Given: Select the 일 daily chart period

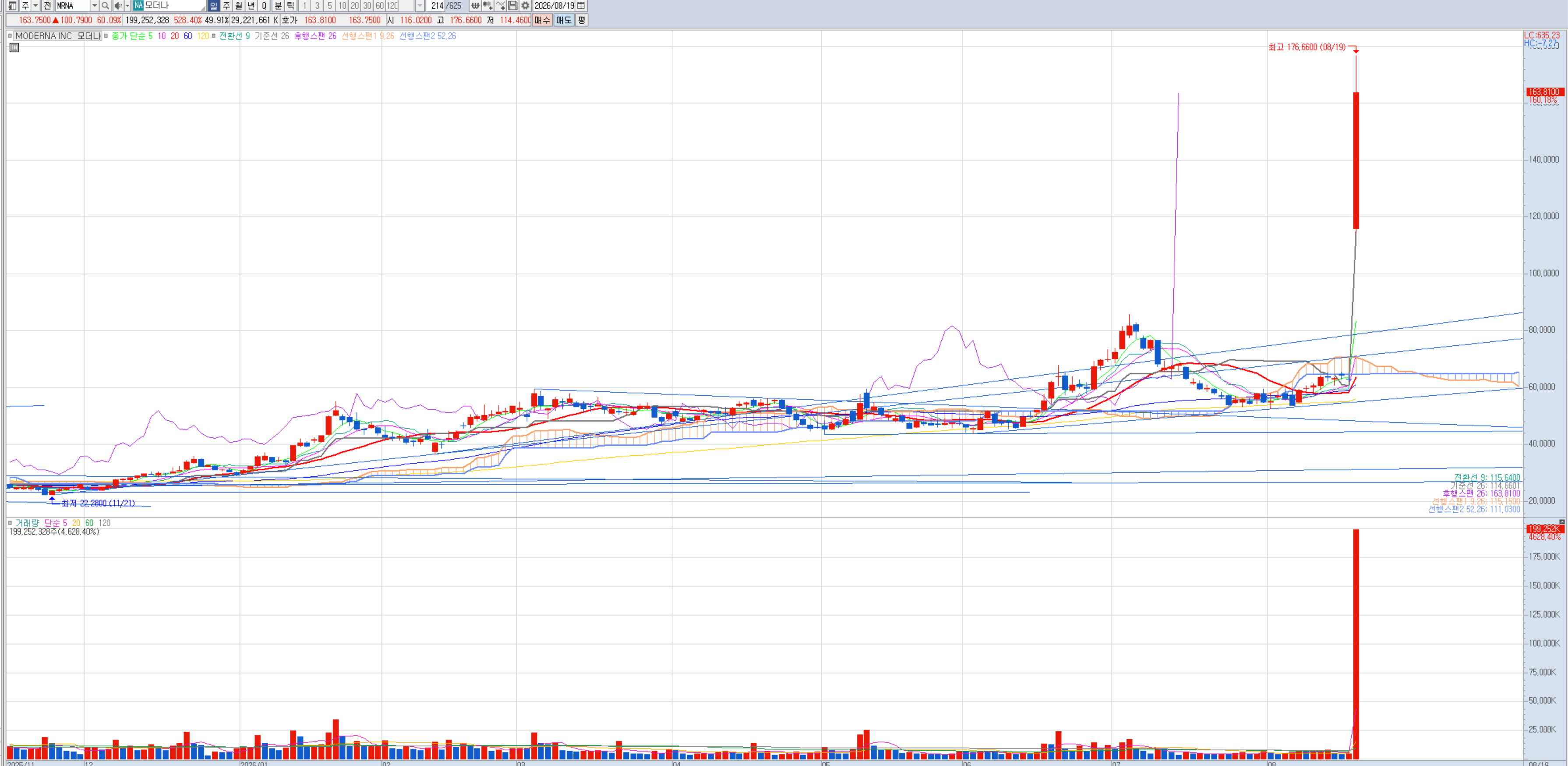Looking at the screenshot, I should [214, 6].
